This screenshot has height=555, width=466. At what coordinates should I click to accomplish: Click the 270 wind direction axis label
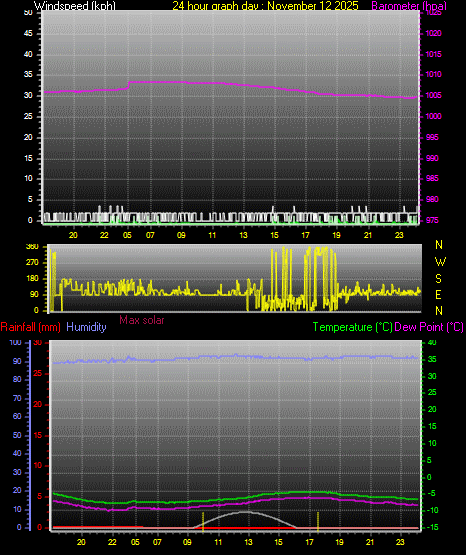[33, 263]
